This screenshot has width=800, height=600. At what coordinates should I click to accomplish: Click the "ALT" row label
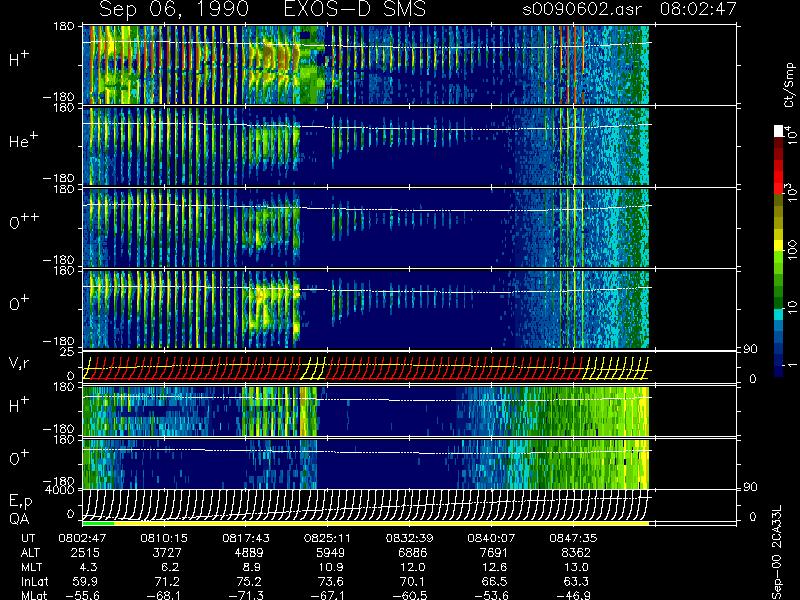pos(30,553)
